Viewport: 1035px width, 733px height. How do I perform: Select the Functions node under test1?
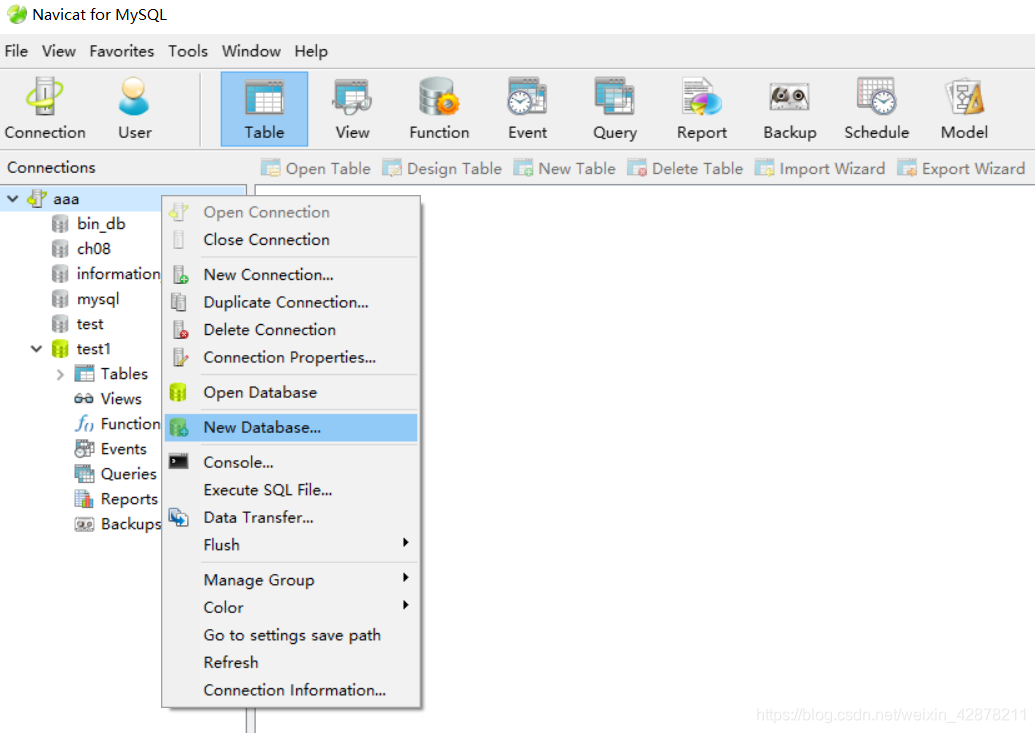[x=130, y=424]
